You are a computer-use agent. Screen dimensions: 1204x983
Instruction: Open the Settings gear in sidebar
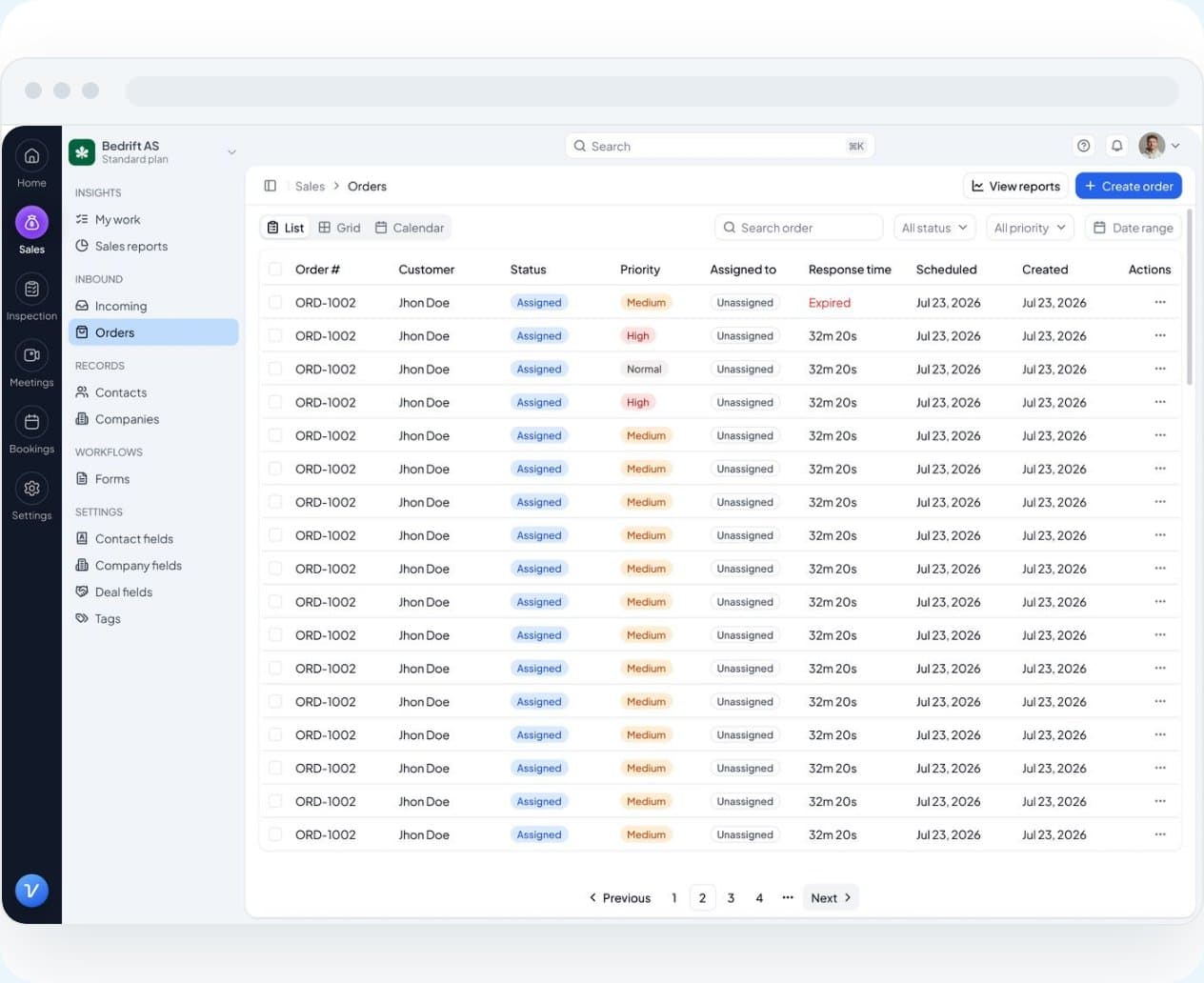pos(31,489)
